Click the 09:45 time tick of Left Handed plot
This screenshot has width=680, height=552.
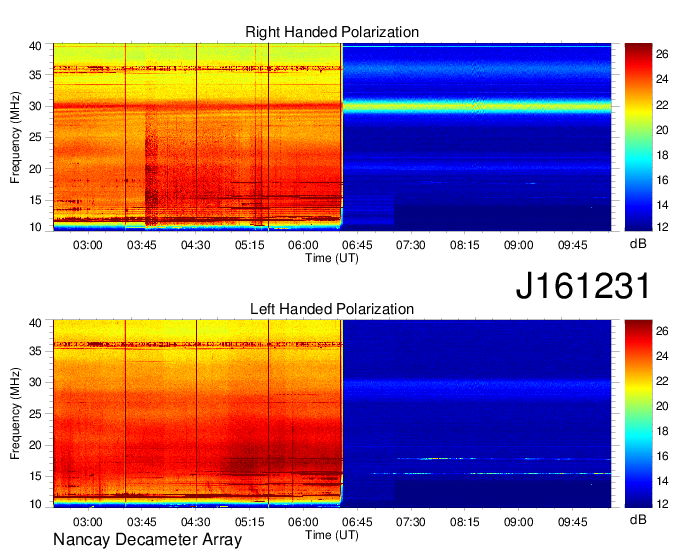pos(572,522)
